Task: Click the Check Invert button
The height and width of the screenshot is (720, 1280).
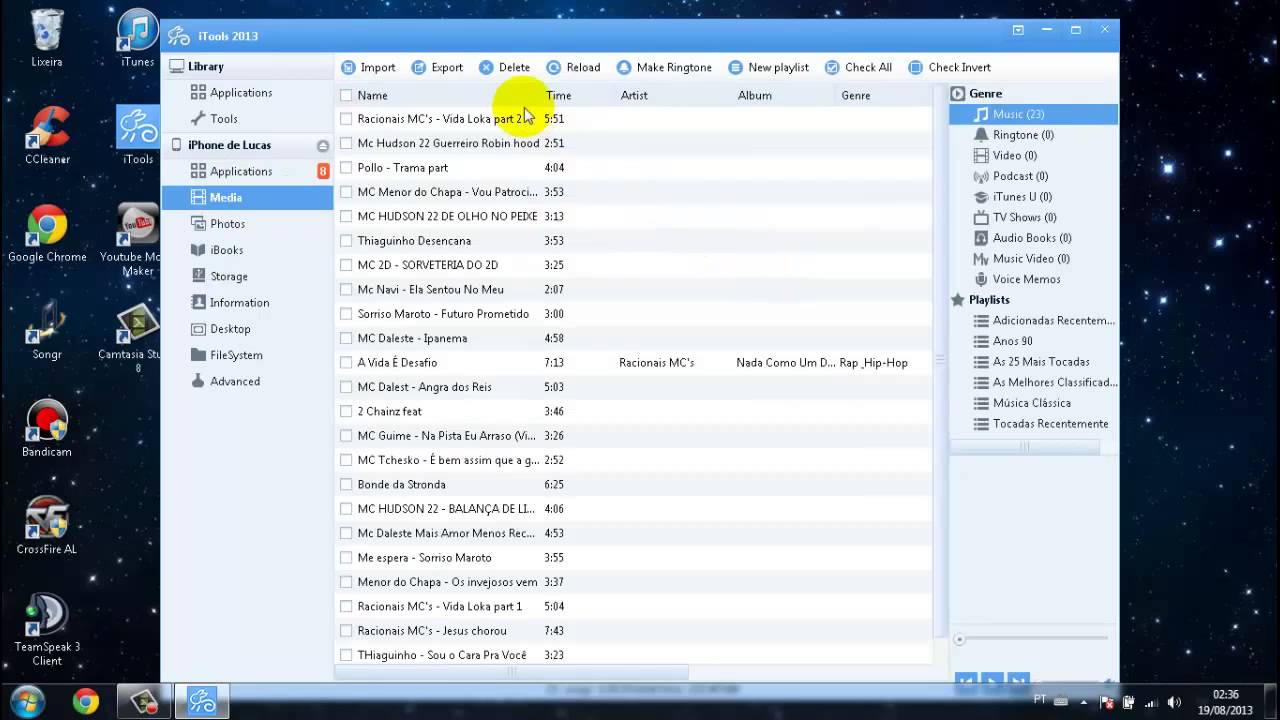Action: click(949, 67)
